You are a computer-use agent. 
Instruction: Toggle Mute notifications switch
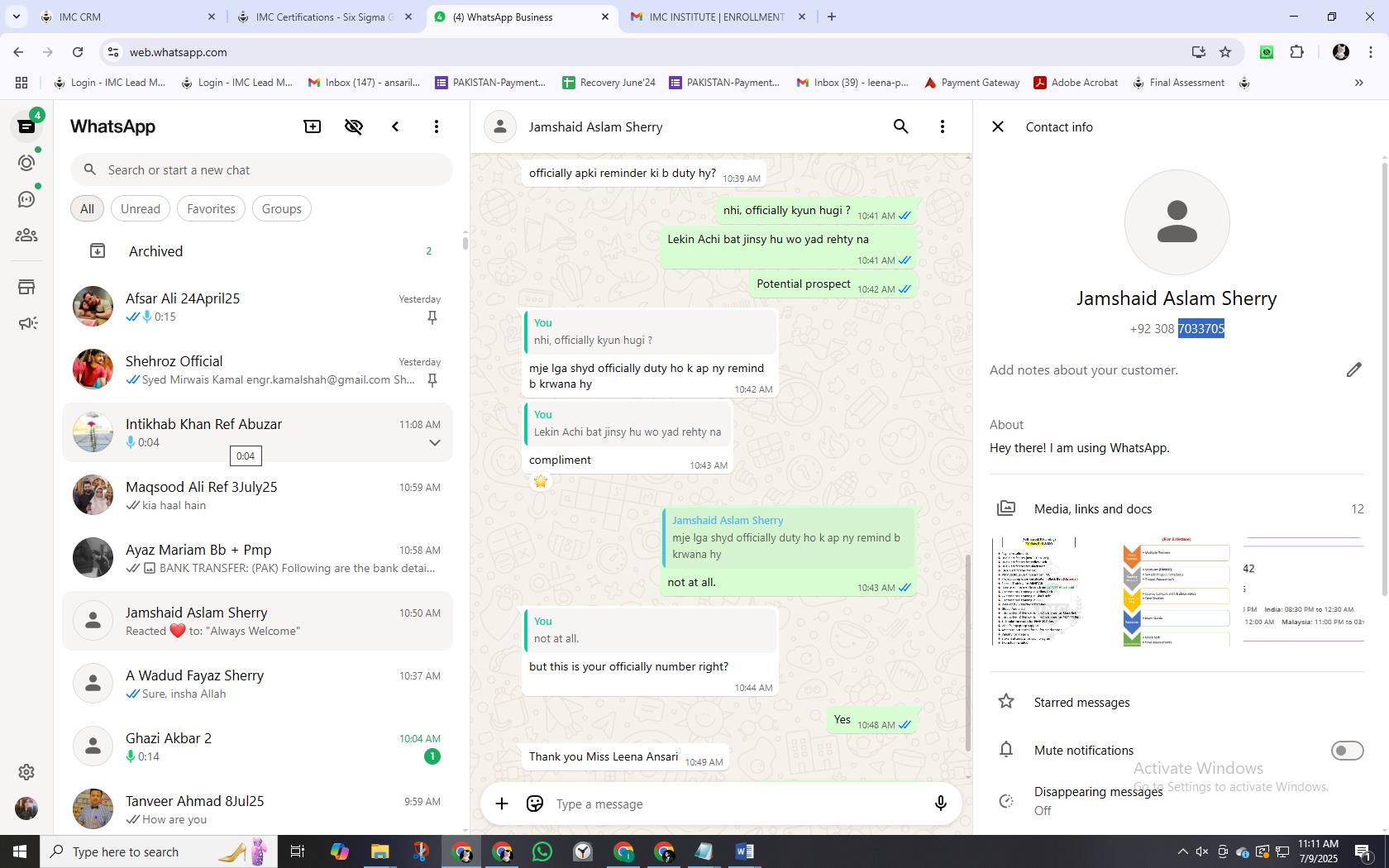point(1347,751)
